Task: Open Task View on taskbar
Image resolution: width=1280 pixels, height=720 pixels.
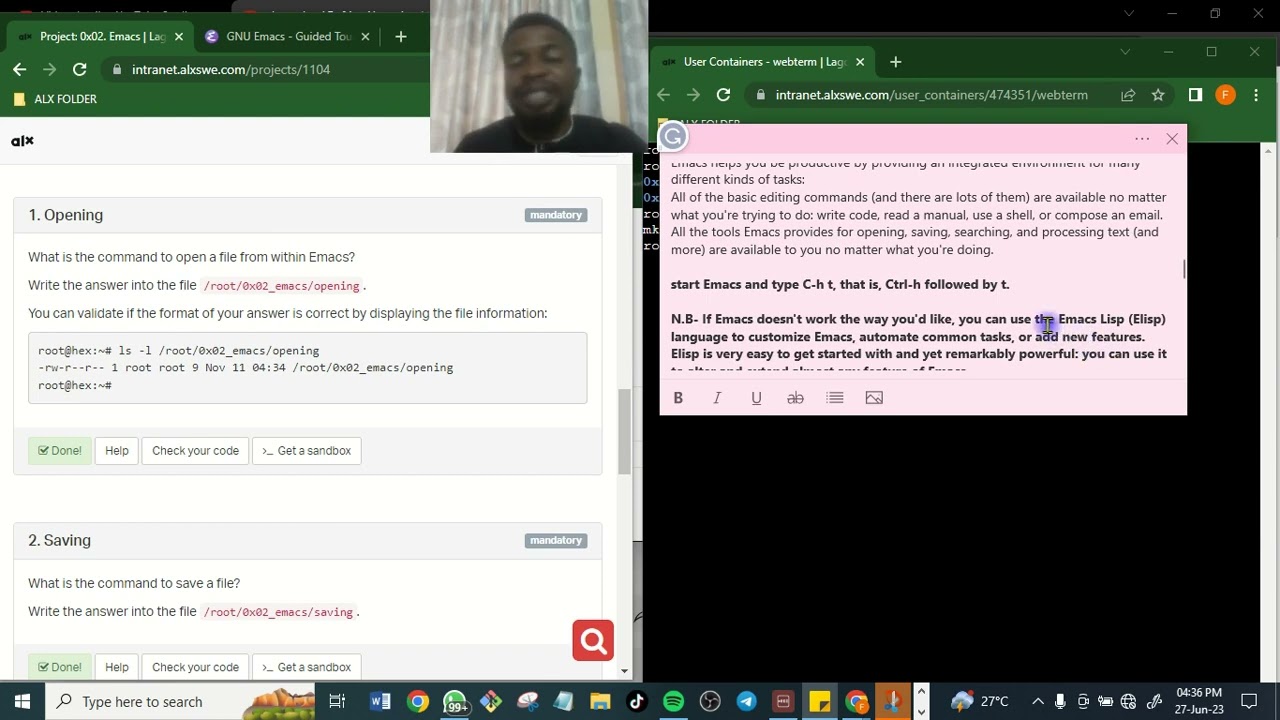Action: [x=337, y=702]
